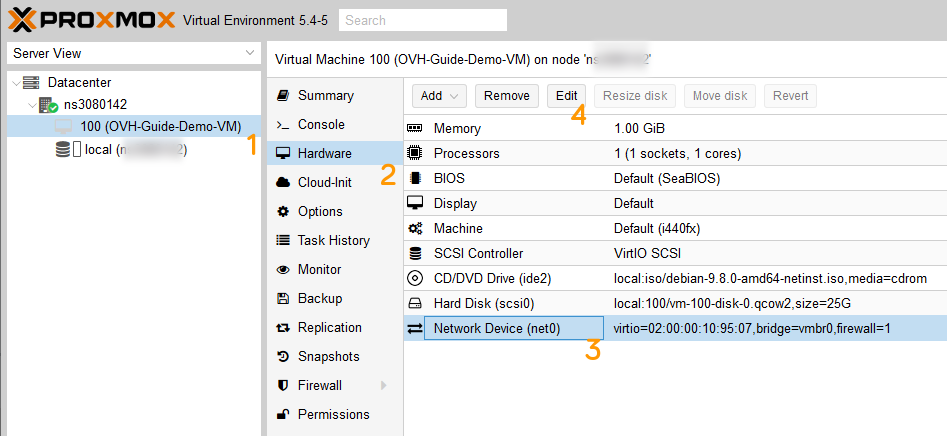Click the Hard Disk drive icon
The width and height of the screenshot is (947, 436).
[x=415, y=303]
